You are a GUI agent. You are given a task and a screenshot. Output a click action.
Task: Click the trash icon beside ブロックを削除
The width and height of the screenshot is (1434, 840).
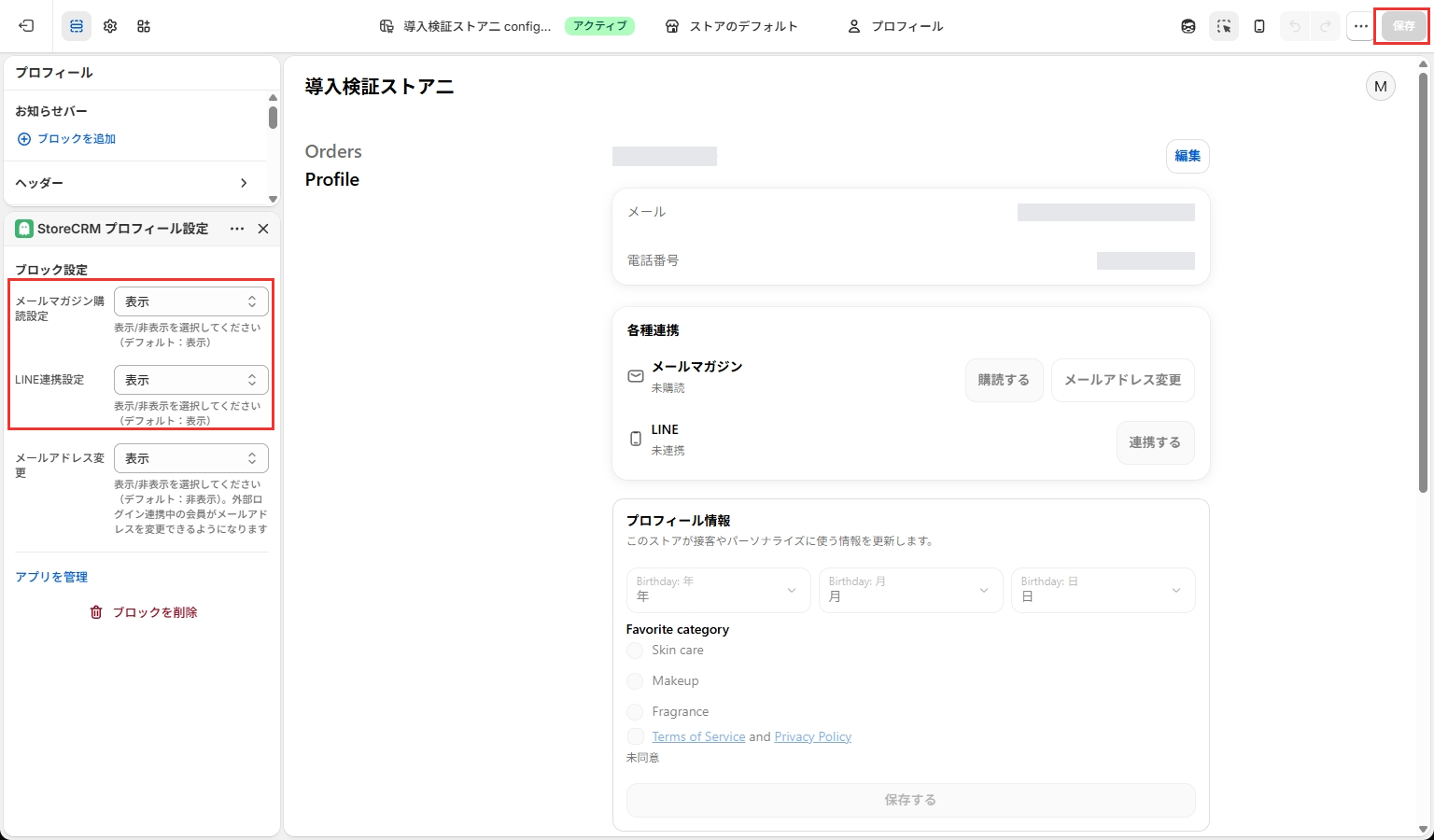coord(96,612)
